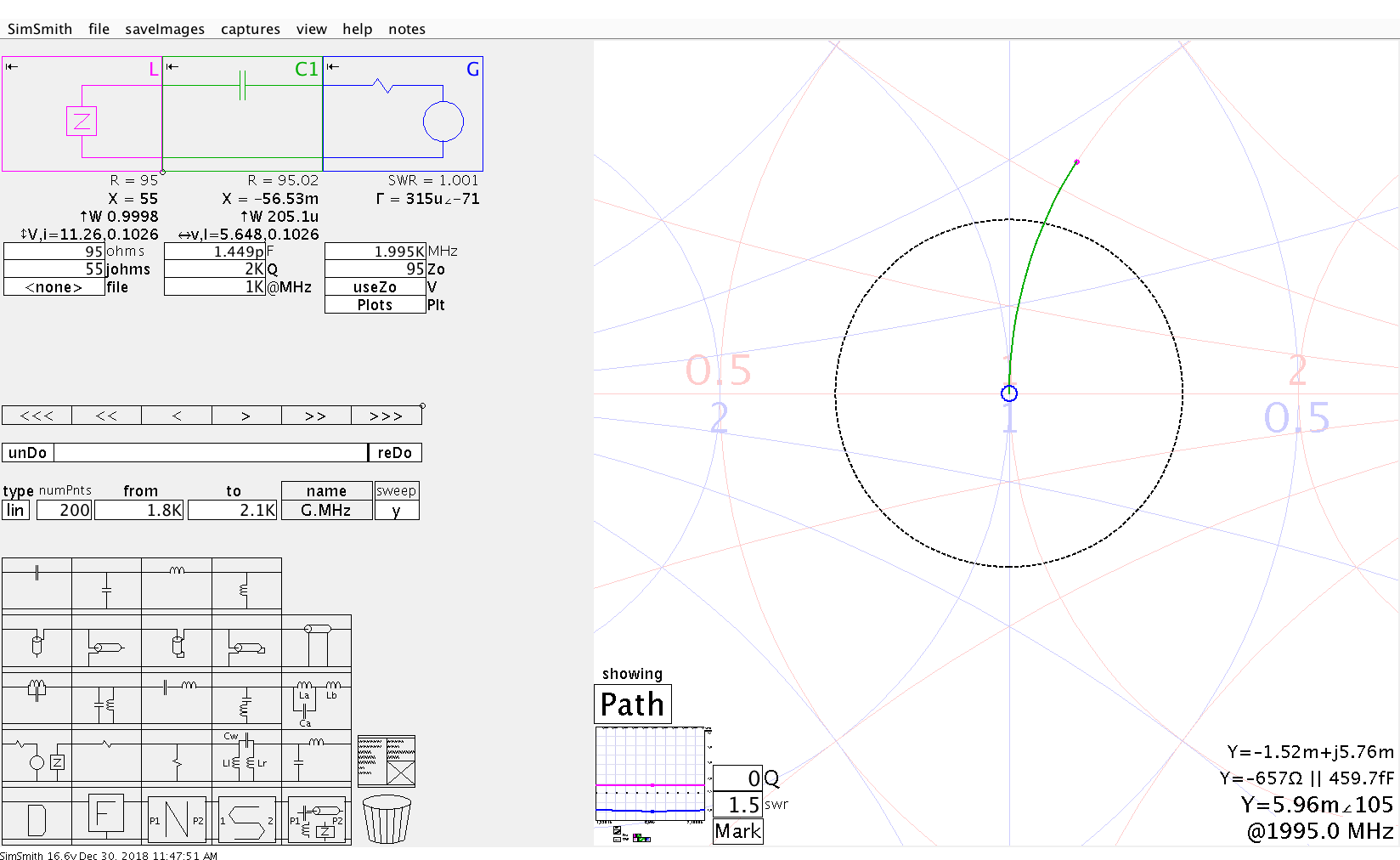The height and width of the screenshot is (860, 1400).
Task: Open the help menu
Action: pos(358,29)
